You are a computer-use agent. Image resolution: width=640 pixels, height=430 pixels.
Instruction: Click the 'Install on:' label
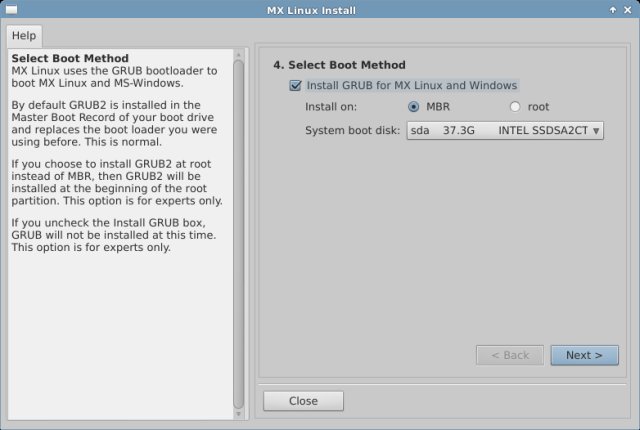coord(331,107)
